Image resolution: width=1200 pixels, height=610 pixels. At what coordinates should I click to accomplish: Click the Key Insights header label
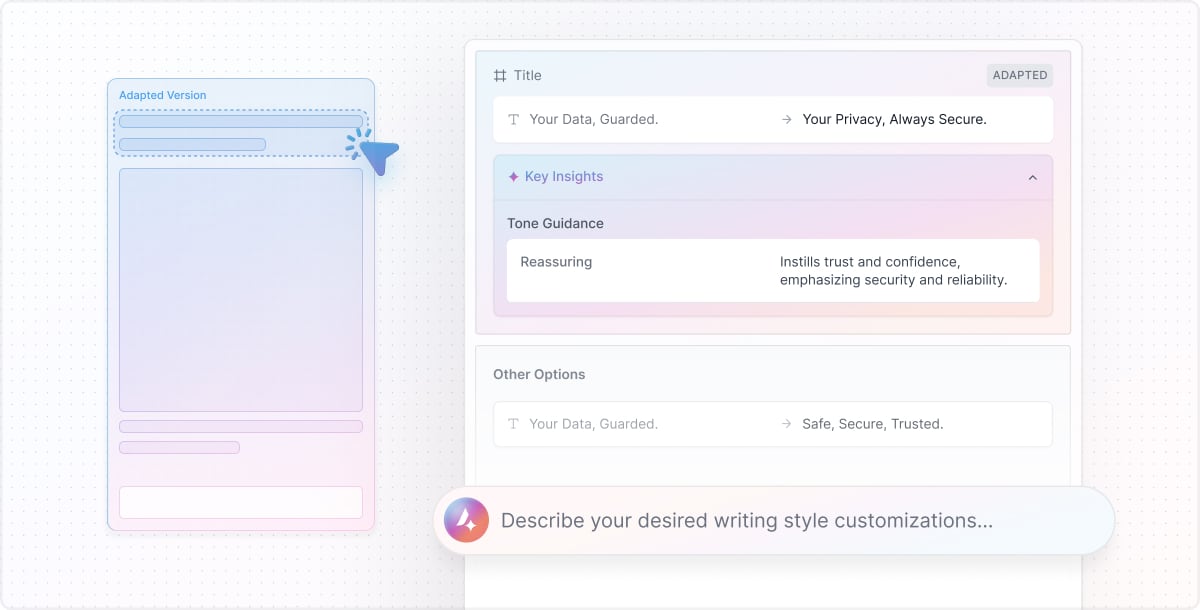pos(564,177)
